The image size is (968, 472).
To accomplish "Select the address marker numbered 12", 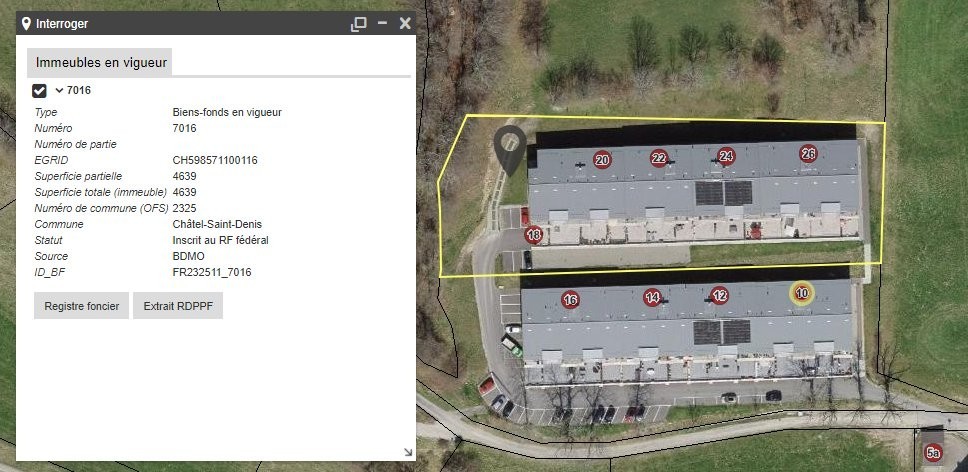I will pos(719,296).
